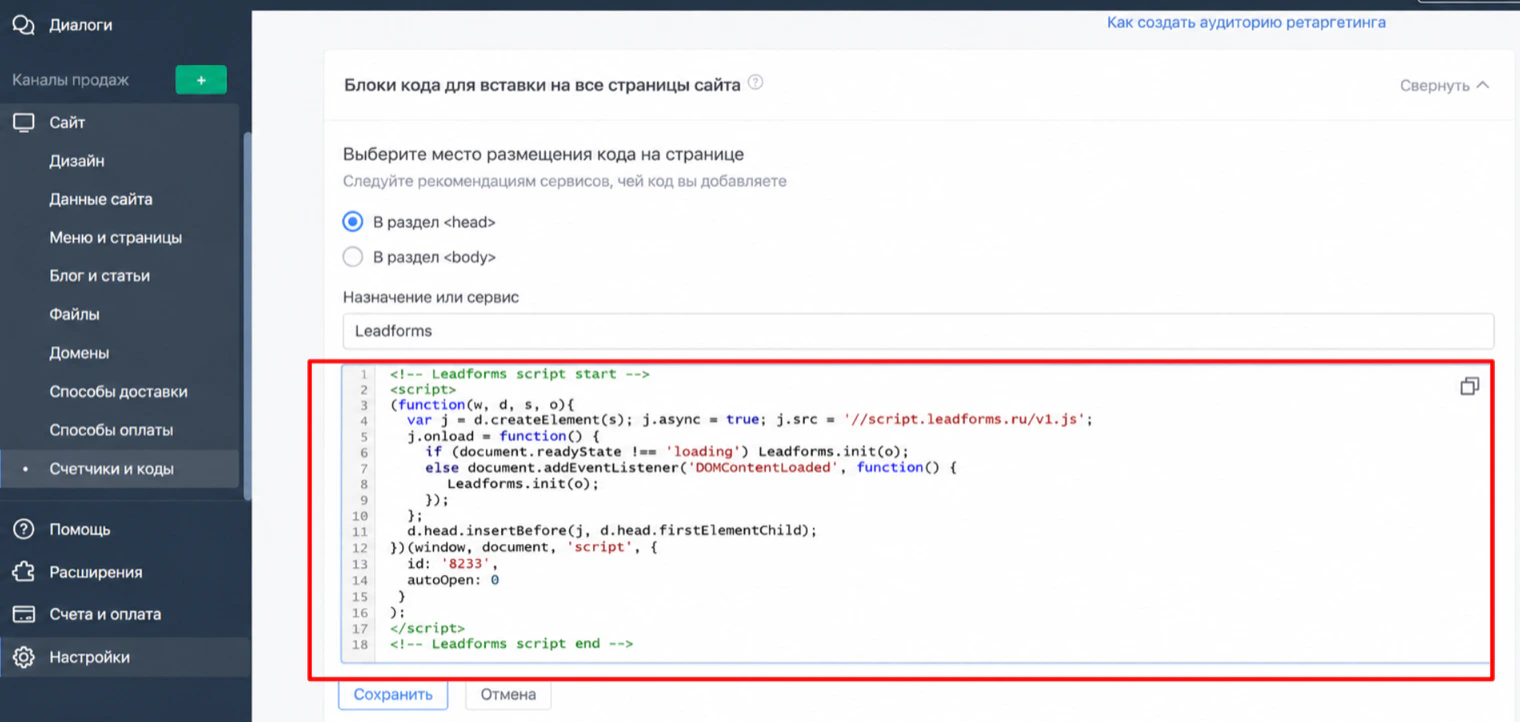Copy code with the copy icon
Viewport: 1520px width, 722px height.
[1469, 386]
